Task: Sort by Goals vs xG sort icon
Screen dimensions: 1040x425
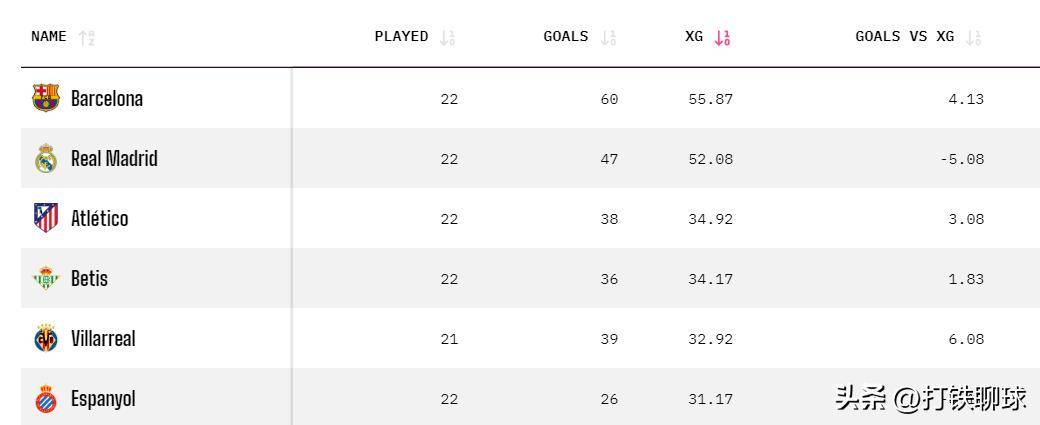Action: click(974, 38)
